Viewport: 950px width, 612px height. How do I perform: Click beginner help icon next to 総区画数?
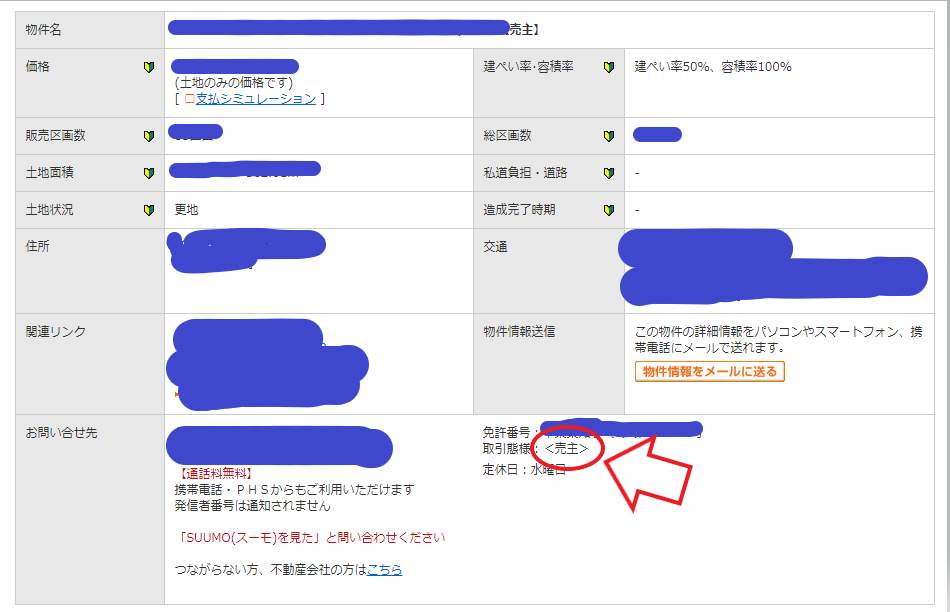[x=609, y=136]
